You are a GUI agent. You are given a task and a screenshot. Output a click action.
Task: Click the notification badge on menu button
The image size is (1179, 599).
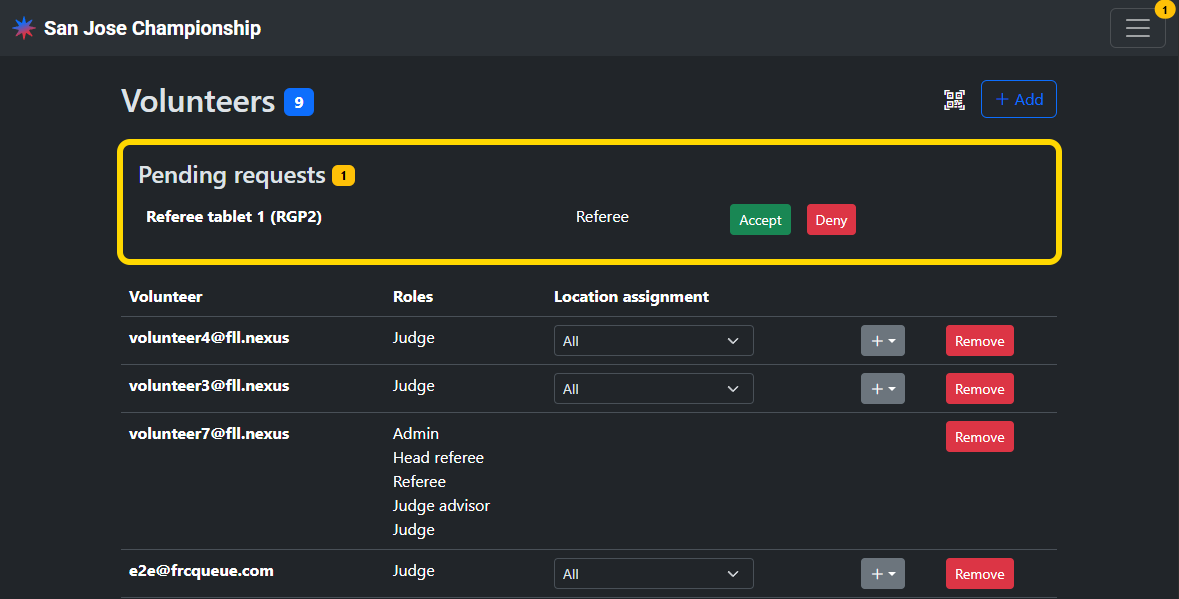1164,10
